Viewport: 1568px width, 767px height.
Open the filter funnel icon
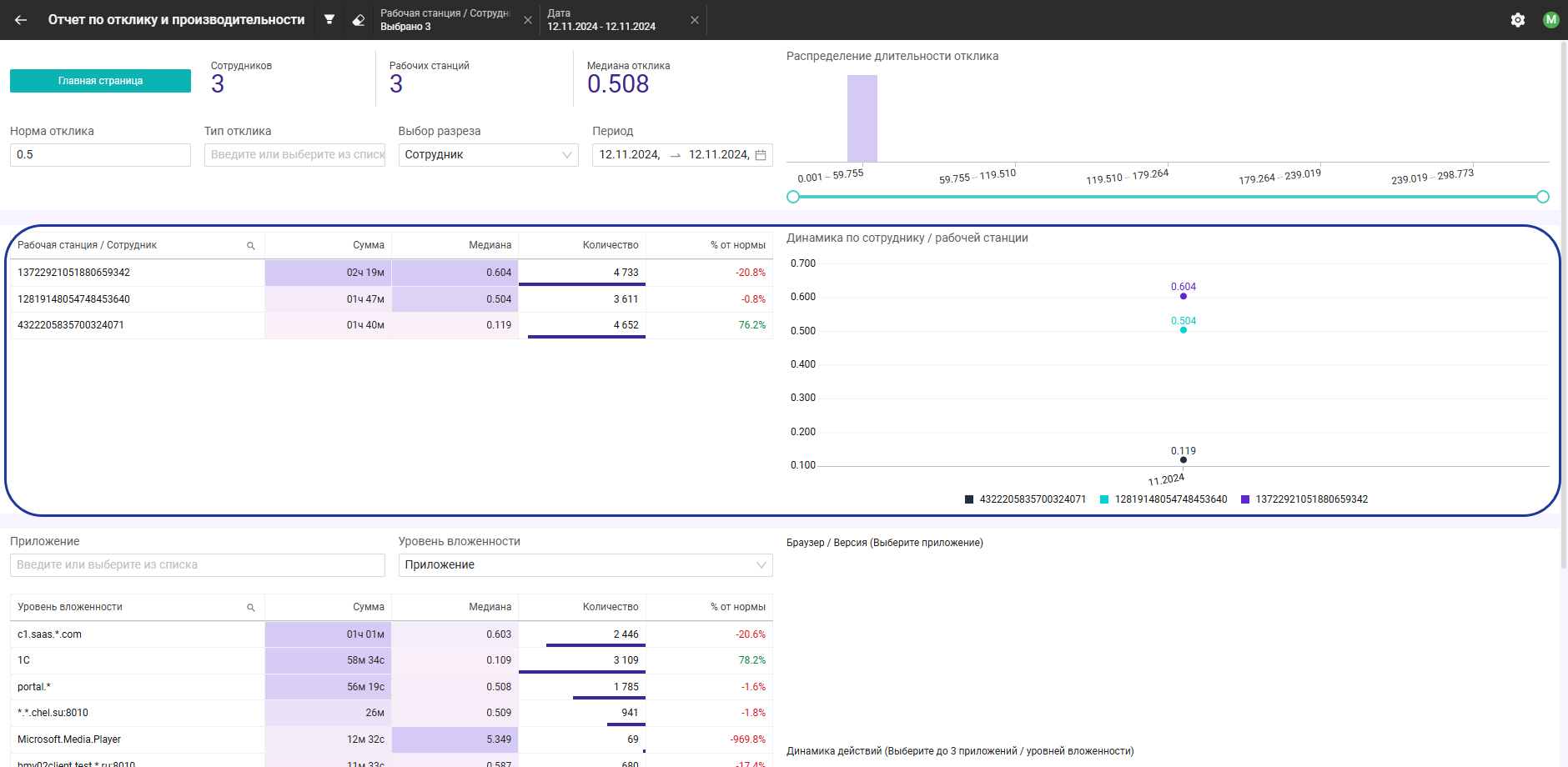pyautogui.click(x=329, y=20)
